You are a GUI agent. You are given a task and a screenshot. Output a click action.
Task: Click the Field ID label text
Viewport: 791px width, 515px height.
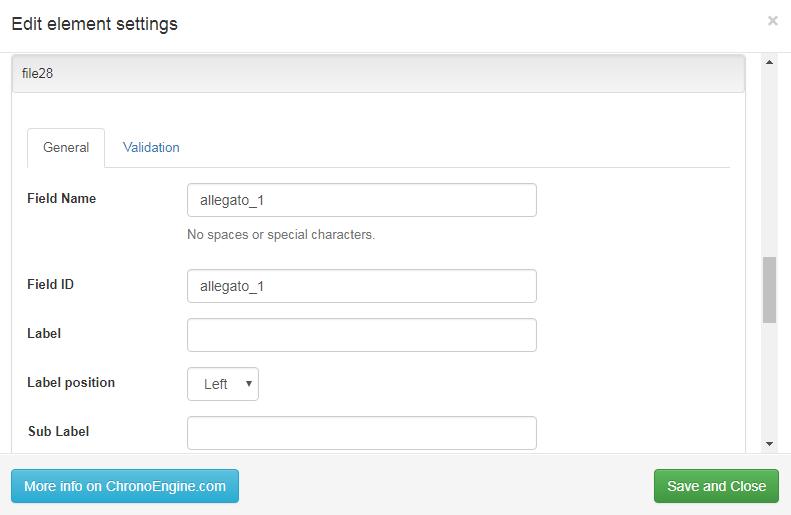(50, 284)
